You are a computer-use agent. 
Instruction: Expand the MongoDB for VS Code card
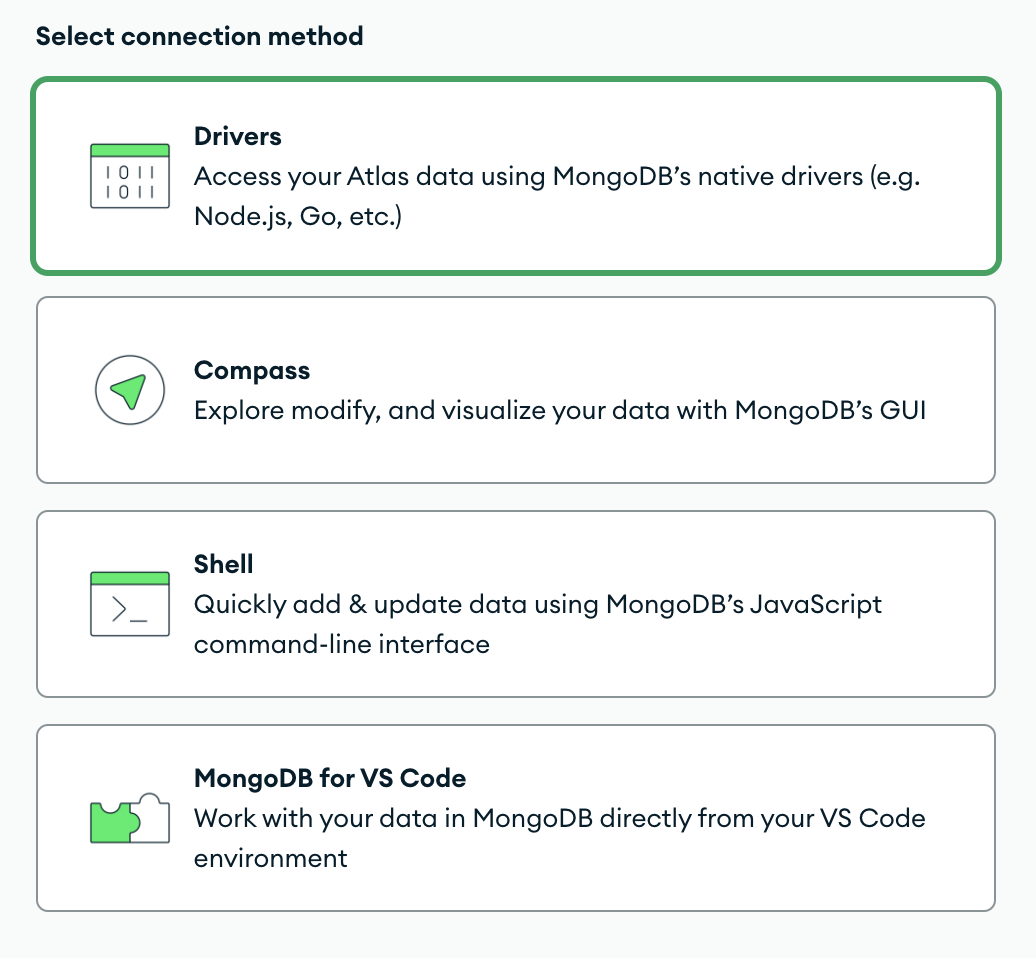pyautogui.click(x=518, y=817)
